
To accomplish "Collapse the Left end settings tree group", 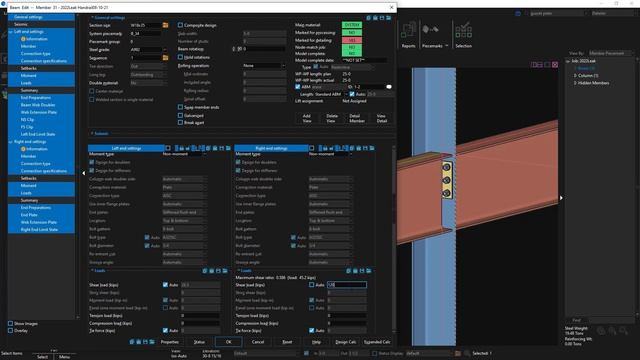I will point(11,32).
